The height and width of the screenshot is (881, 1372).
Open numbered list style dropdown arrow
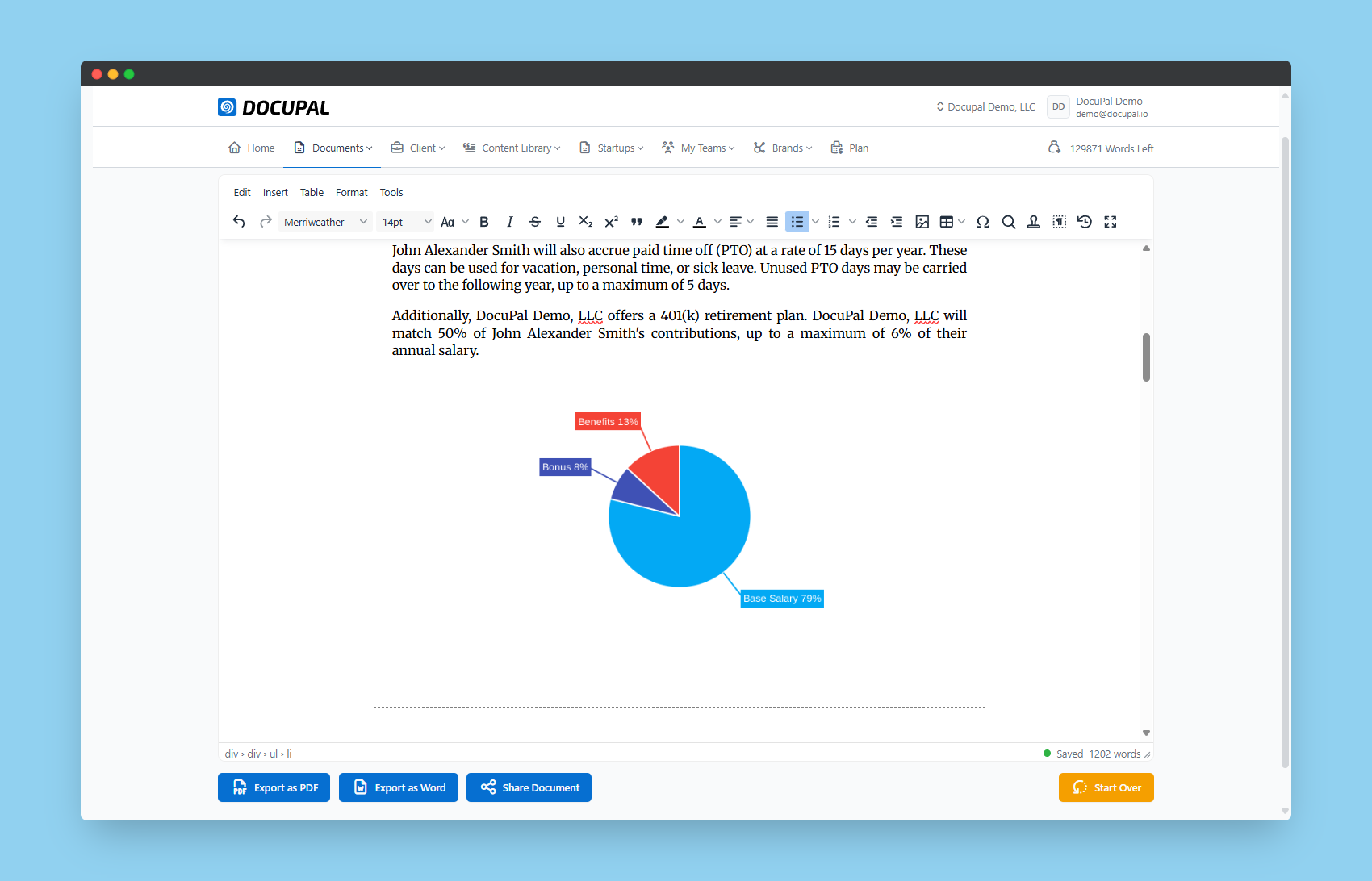(x=852, y=222)
